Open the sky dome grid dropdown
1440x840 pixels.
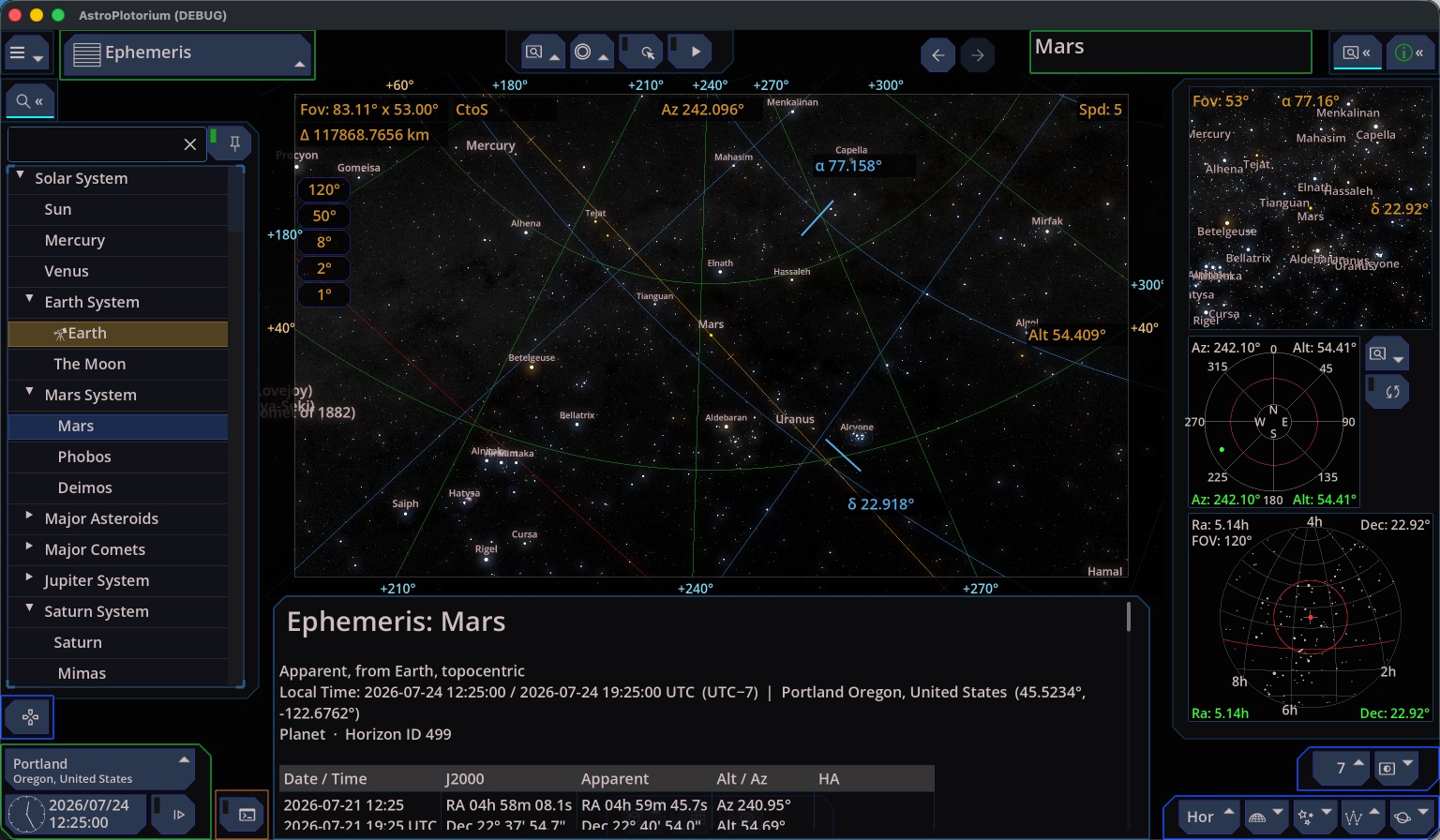tap(1265, 817)
